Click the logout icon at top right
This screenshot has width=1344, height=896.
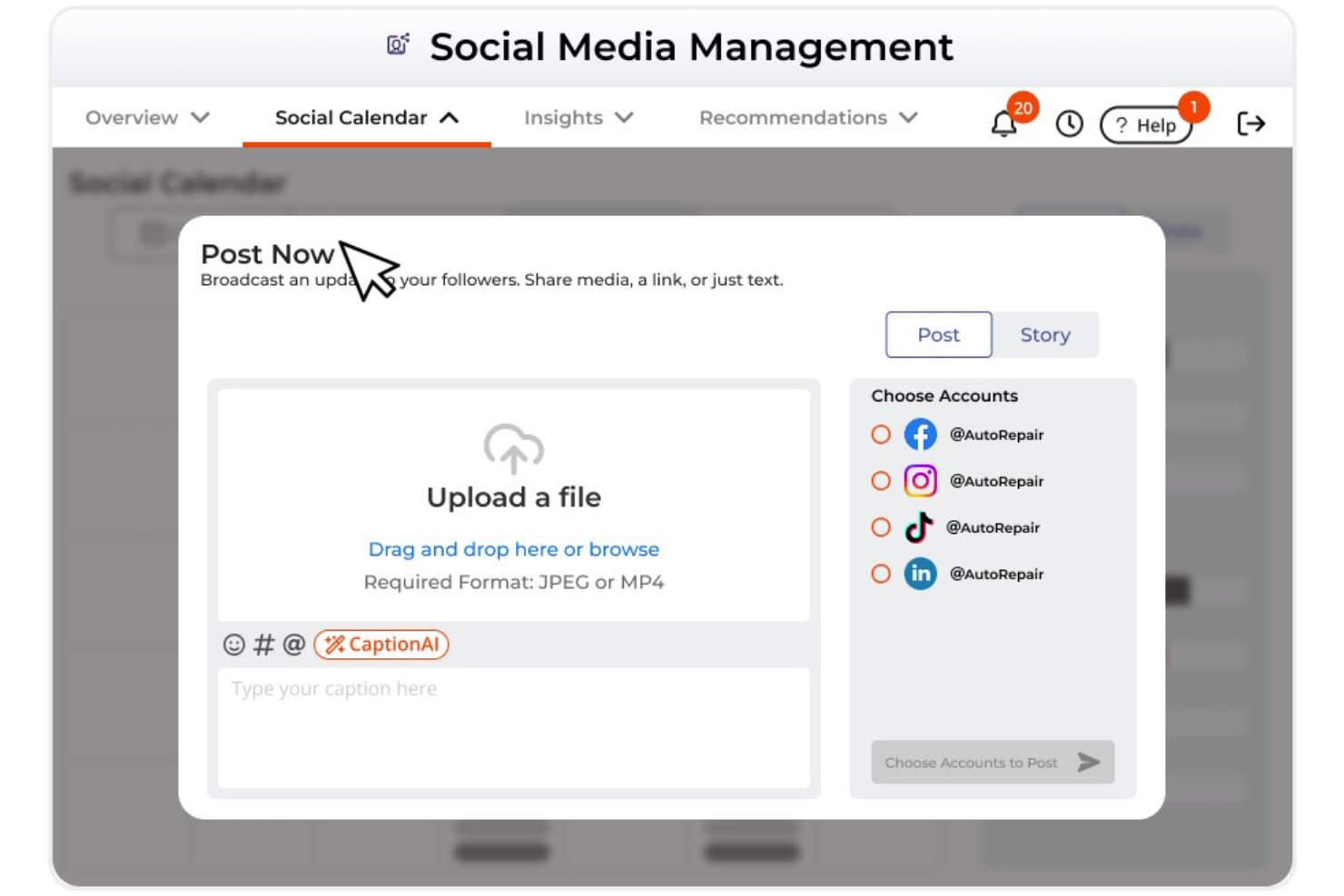pyautogui.click(x=1252, y=123)
